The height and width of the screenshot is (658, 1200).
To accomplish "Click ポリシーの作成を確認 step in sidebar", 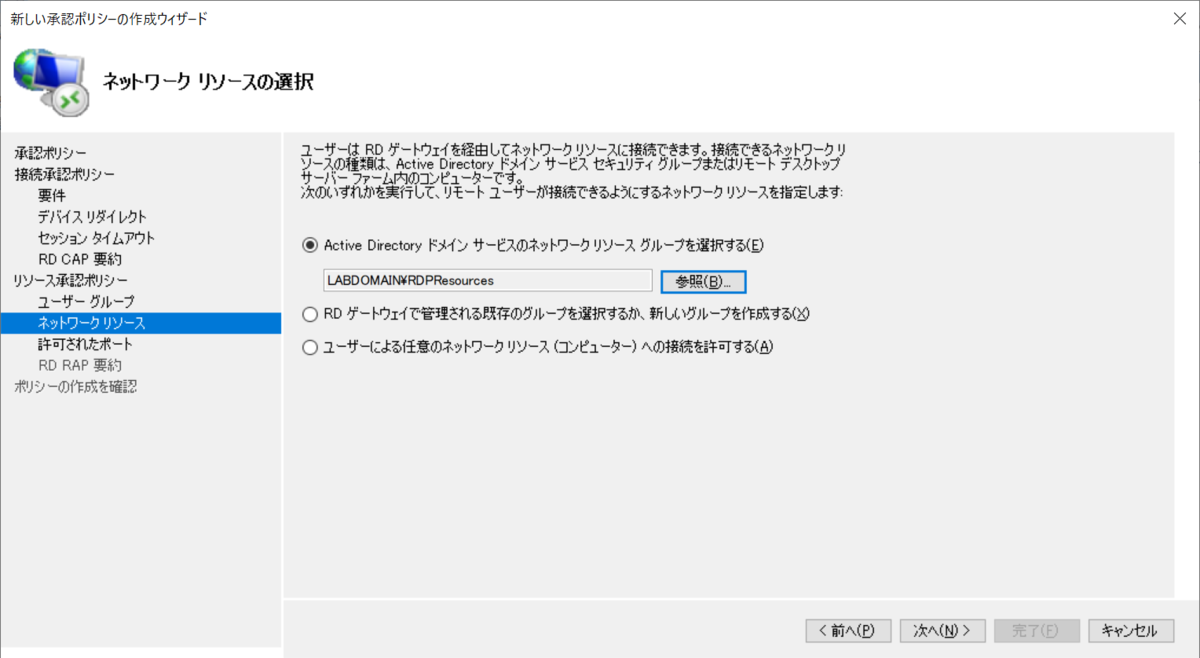I will 75,386.
